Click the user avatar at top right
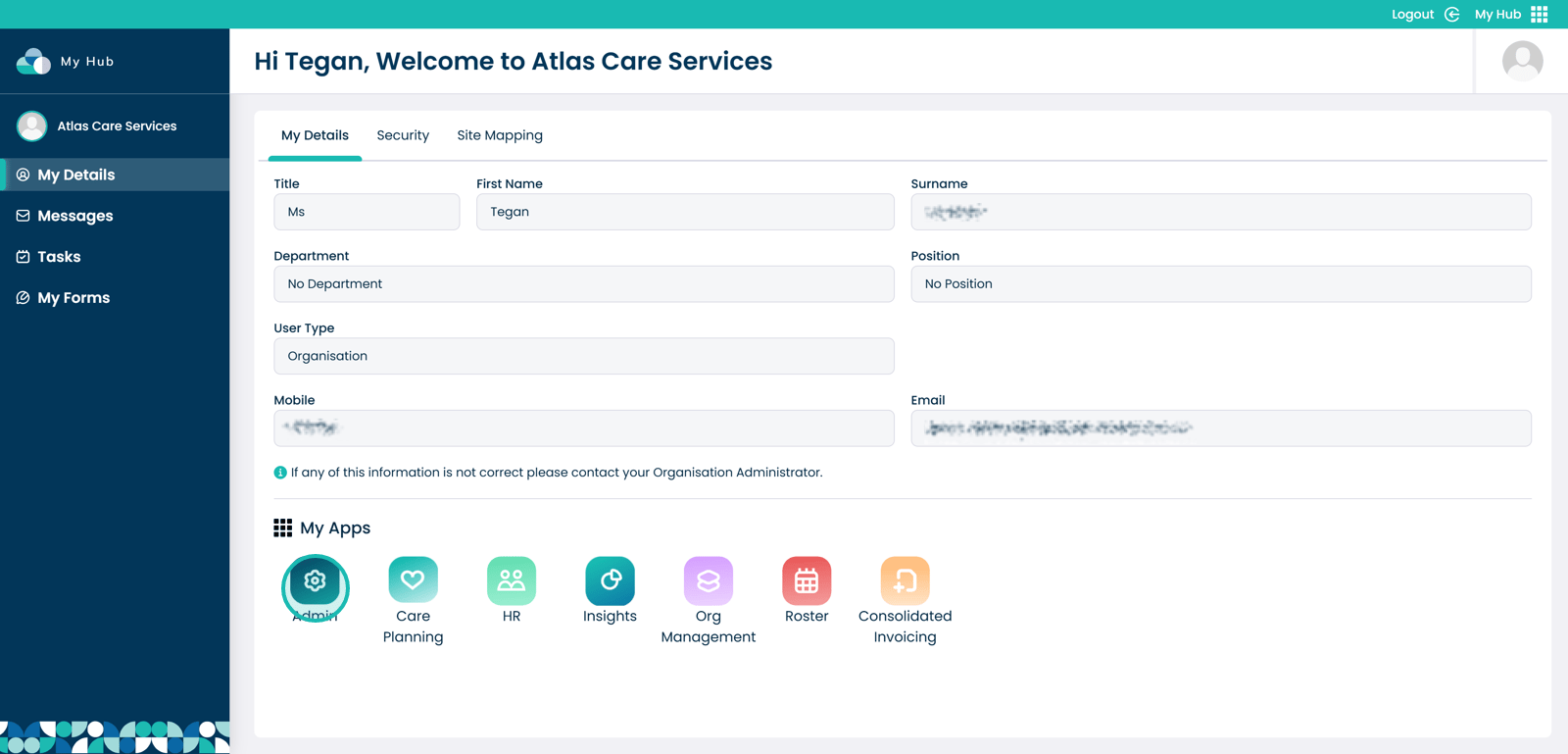The width and height of the screenshot is (1568, 754). click(1522, 61)
